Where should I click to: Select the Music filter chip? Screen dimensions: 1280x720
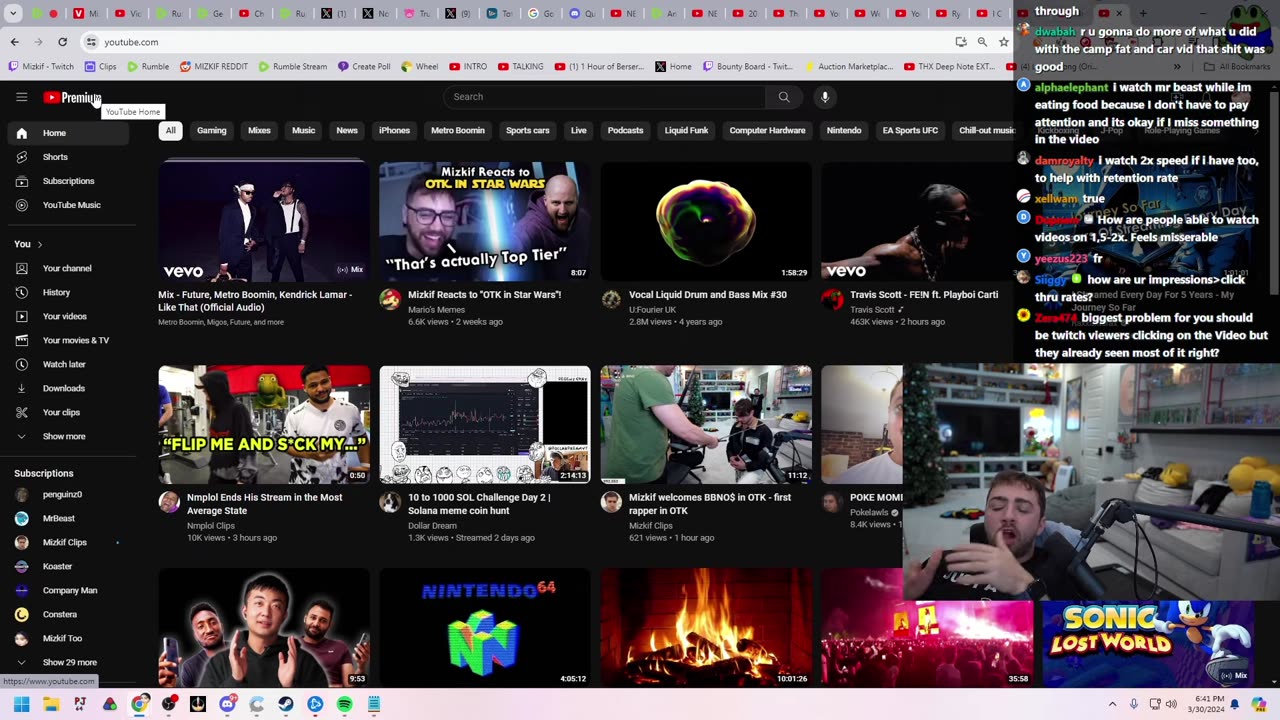[303, 131]
